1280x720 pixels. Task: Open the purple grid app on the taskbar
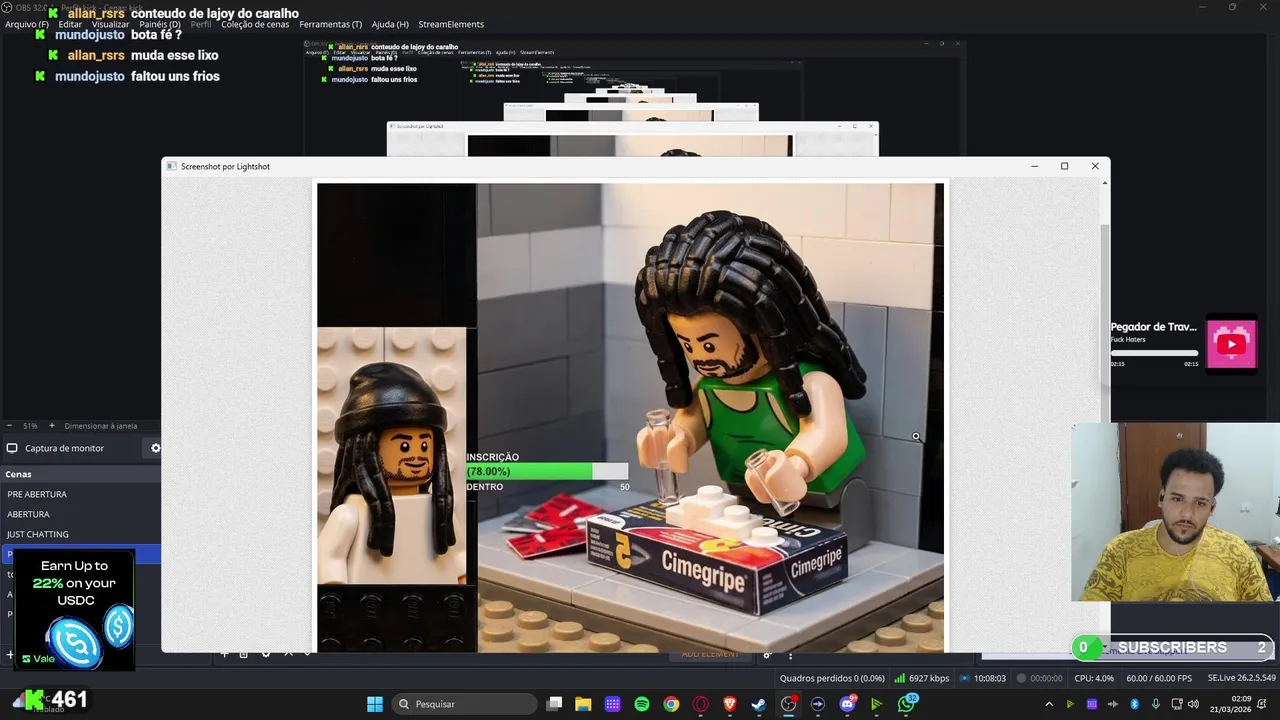pyautogui.click(x=613, y=704)
